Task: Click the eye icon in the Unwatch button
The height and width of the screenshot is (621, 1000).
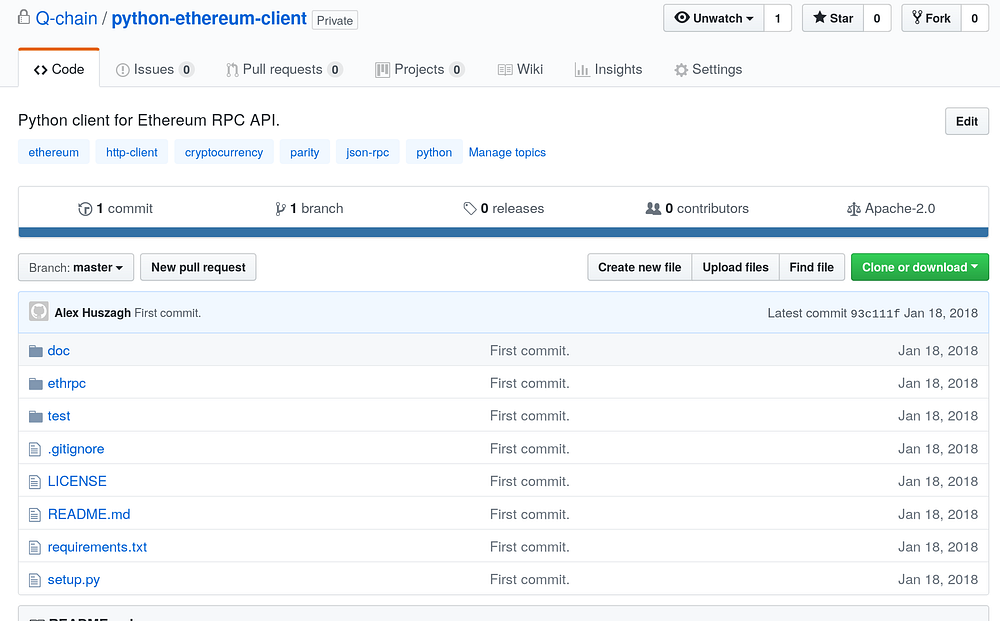Action: click(682, 17)
